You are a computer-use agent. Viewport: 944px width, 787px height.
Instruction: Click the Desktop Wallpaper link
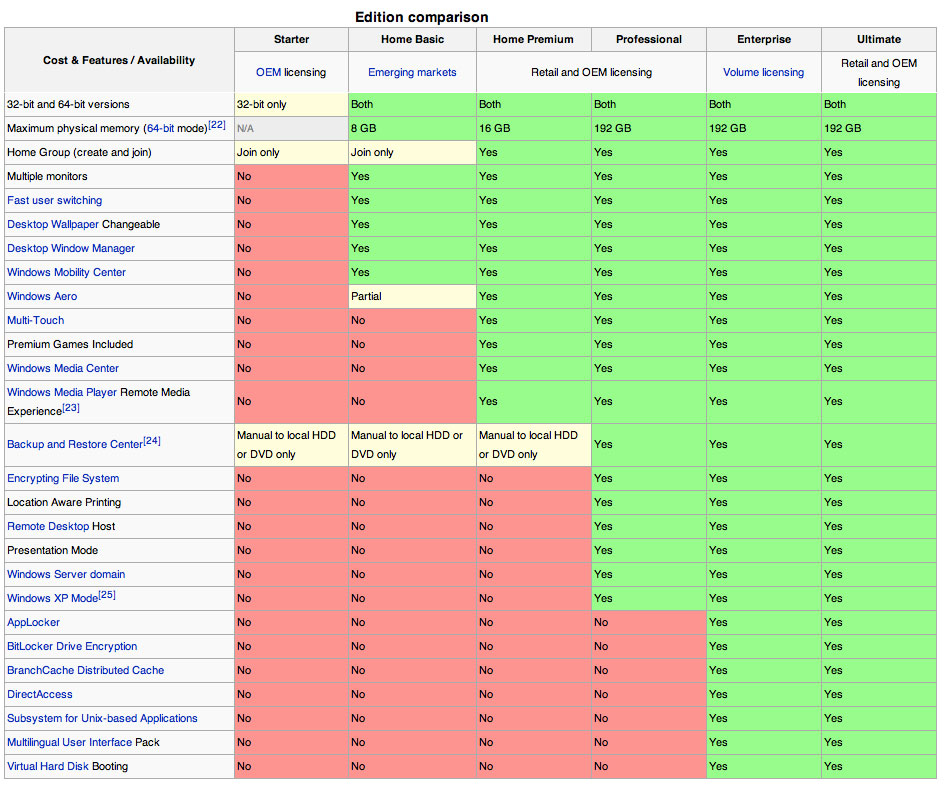(x=52, y=225)
